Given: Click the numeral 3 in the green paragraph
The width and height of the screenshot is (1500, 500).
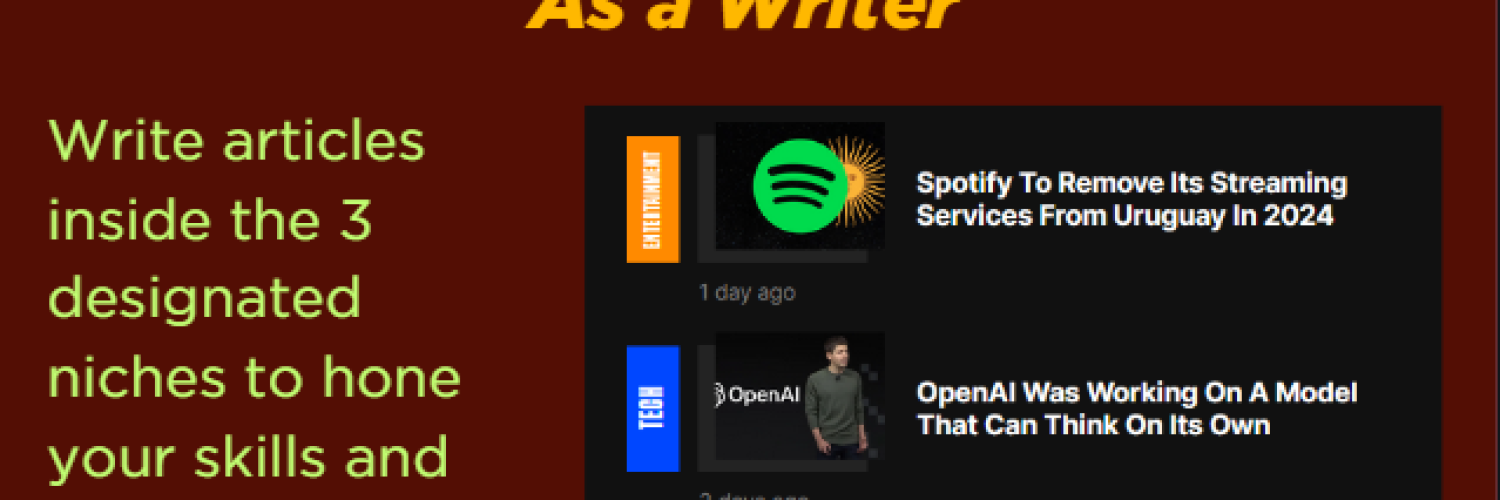Looking at the screenshot, I should click(356, 220).
